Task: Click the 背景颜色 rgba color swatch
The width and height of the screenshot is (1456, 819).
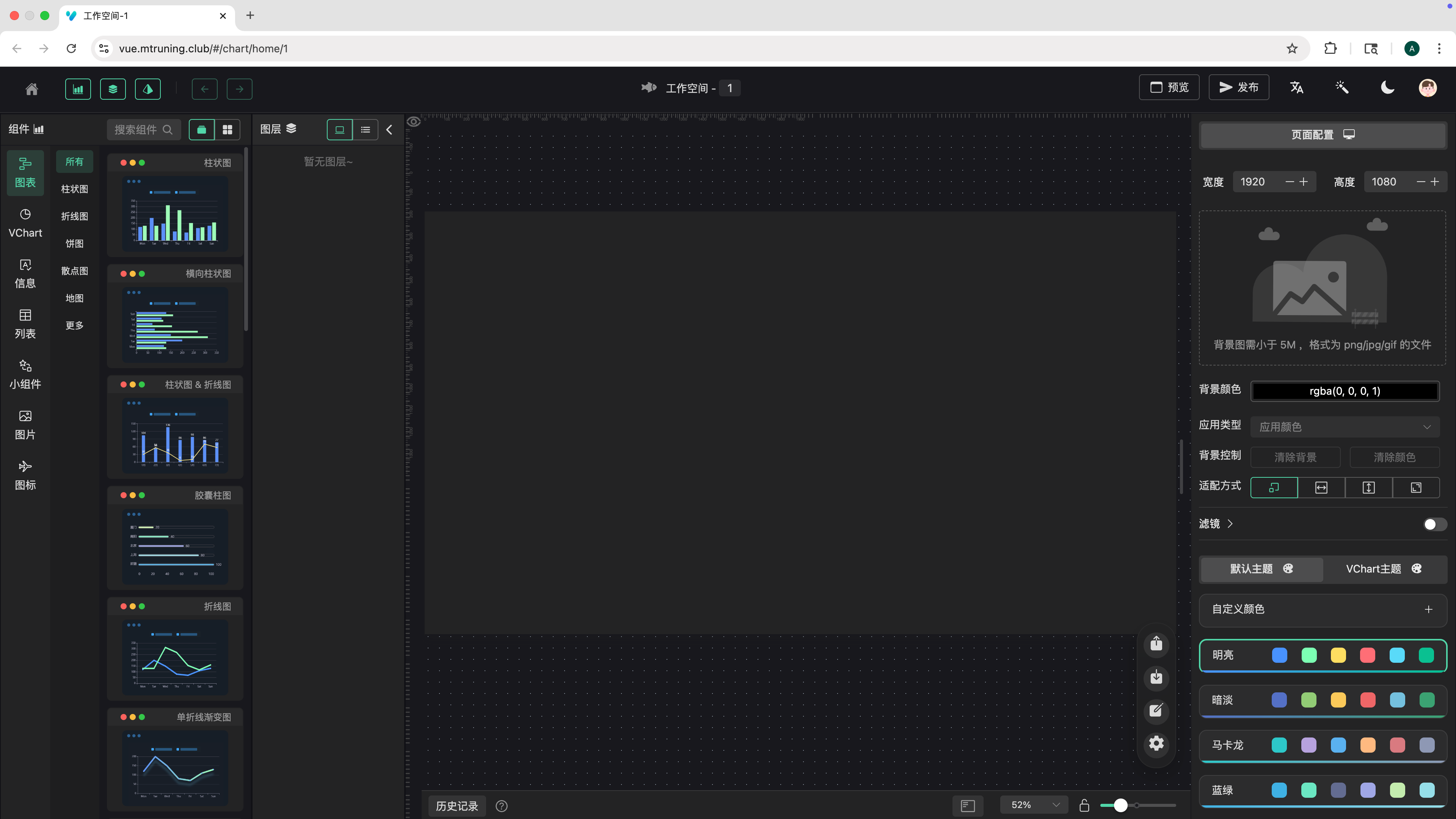Action: pyautogui.click(x=1345, y=391)
